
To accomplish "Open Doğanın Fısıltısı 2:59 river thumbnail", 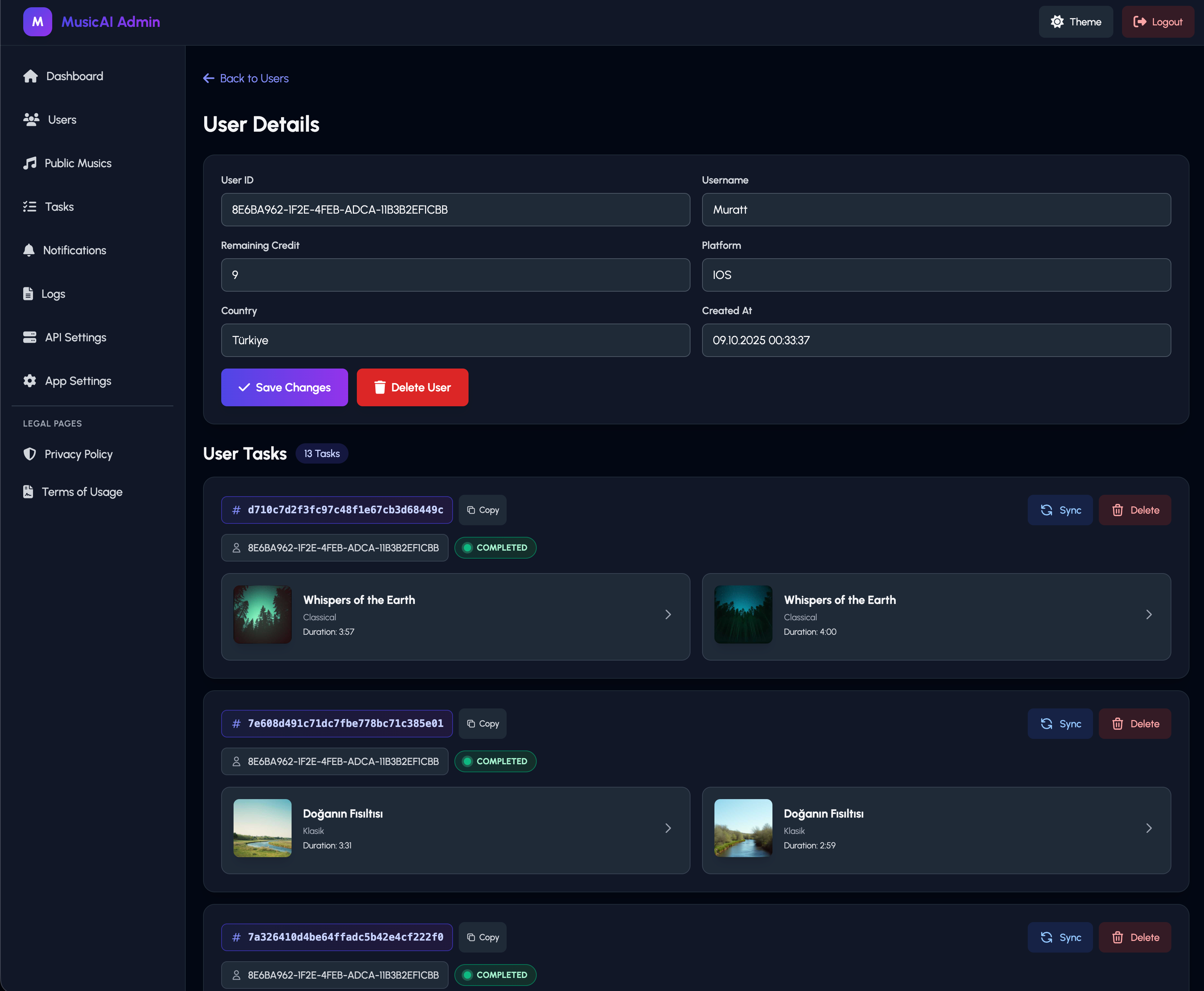I will point(743,828).
